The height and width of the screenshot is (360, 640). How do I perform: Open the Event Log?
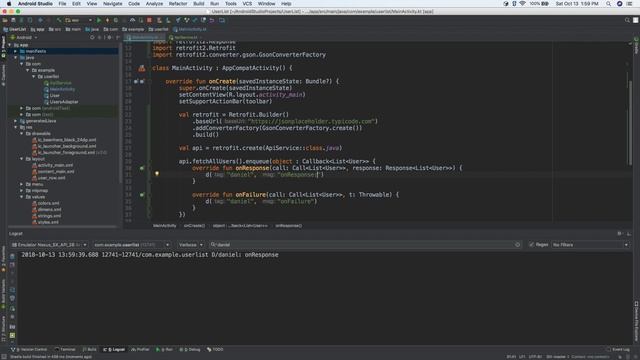pyautogui.click(x=618, y=349)
